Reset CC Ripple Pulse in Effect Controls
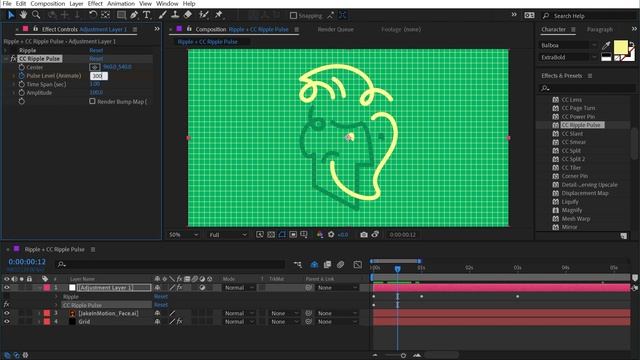Screen dimensions: 640x360 [x=96, y=59]
